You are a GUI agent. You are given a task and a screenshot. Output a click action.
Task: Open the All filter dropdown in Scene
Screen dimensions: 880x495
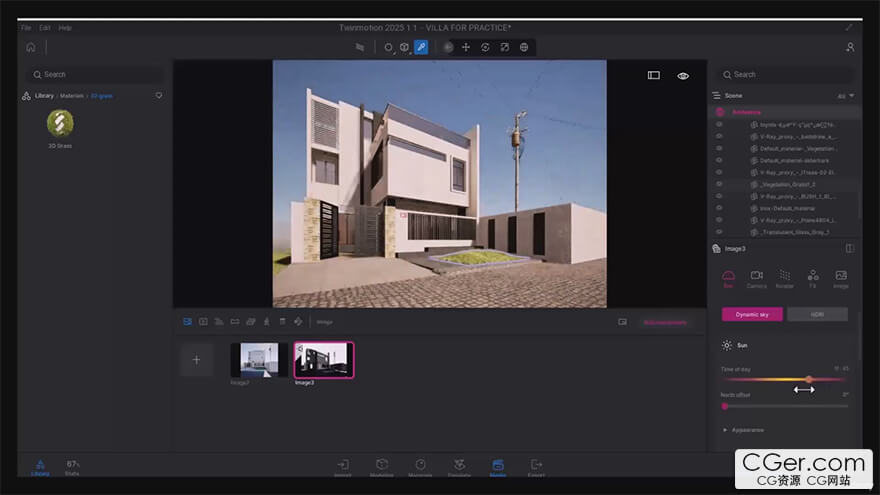point(845,96)
